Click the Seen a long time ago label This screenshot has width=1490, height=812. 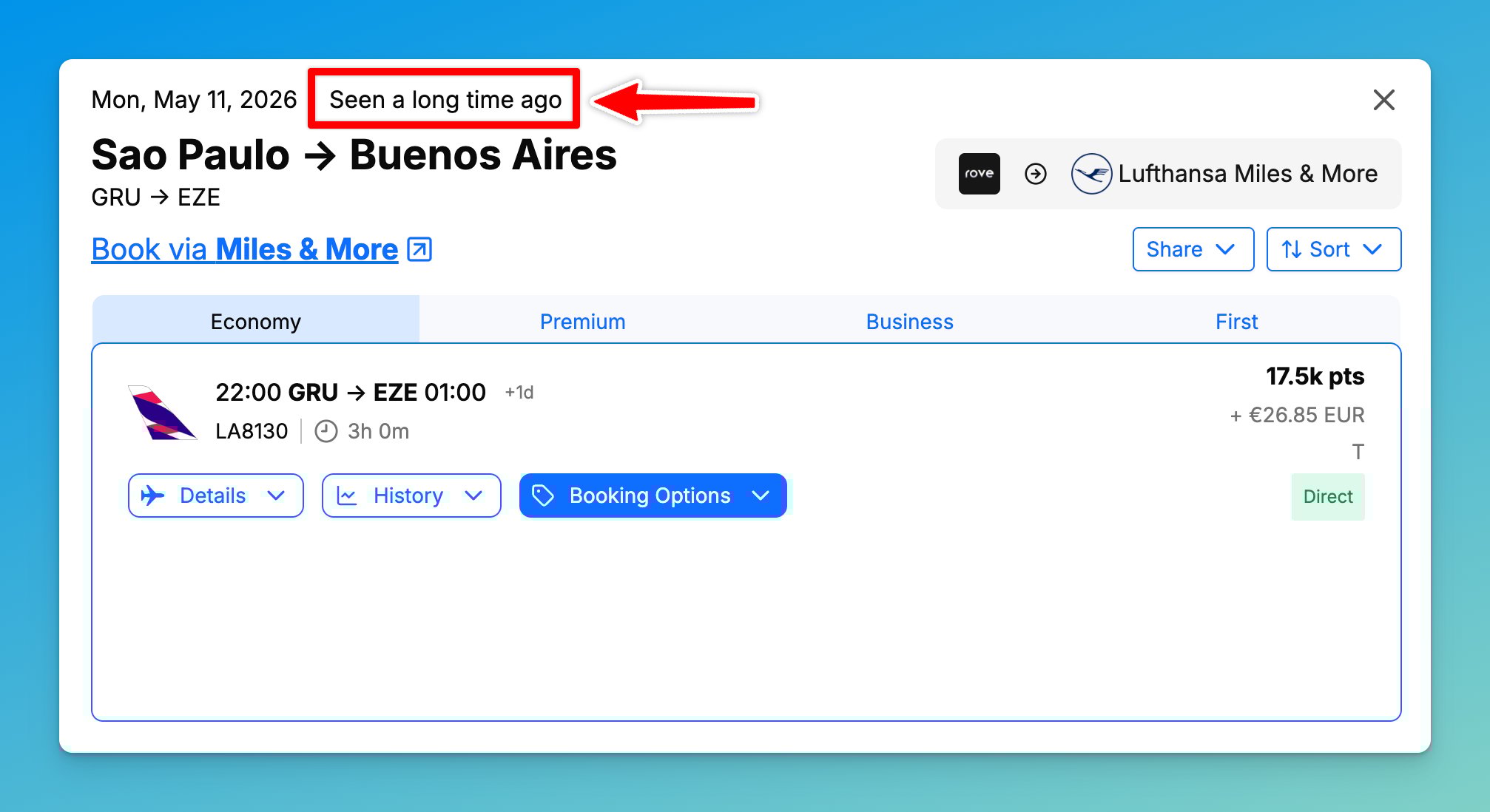444,99
